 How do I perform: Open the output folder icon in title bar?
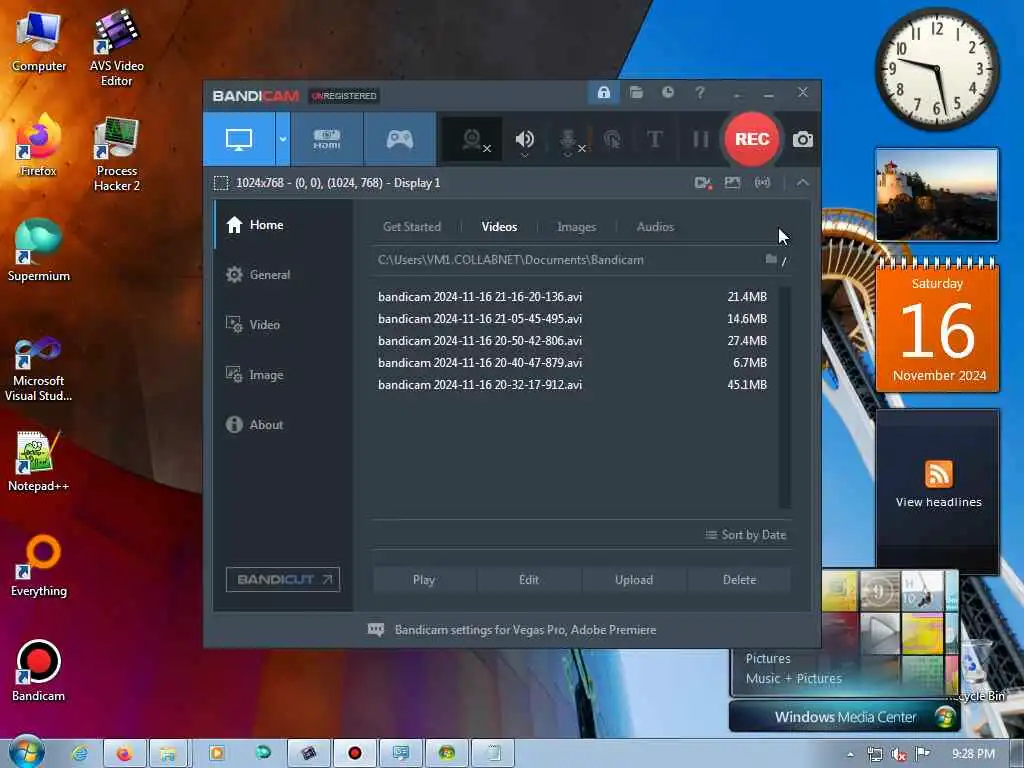636,93
